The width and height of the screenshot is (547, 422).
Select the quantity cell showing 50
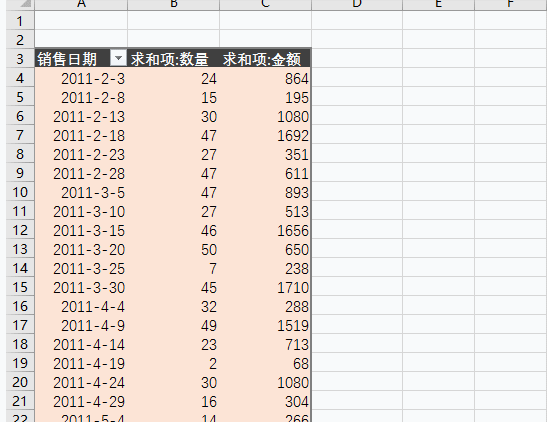click(x=174, y=249)
